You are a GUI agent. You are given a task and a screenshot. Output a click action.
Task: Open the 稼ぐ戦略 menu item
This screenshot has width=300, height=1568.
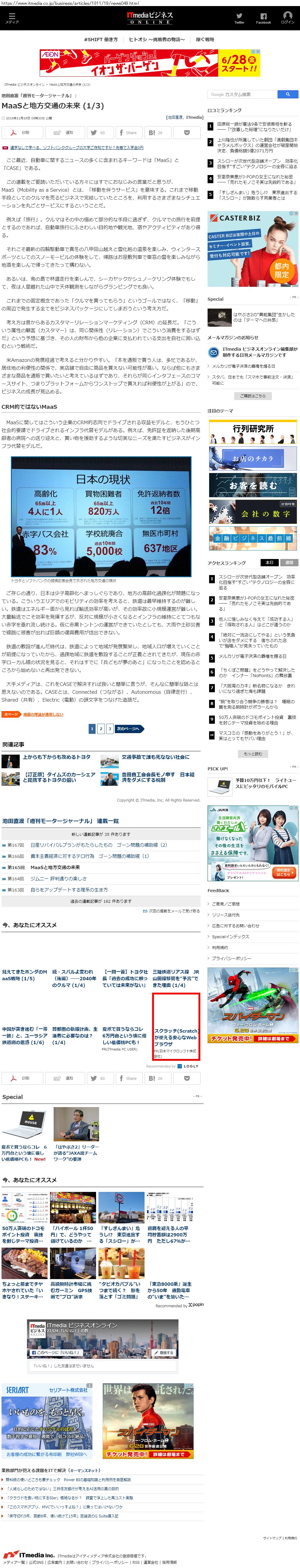coord(205,40)
